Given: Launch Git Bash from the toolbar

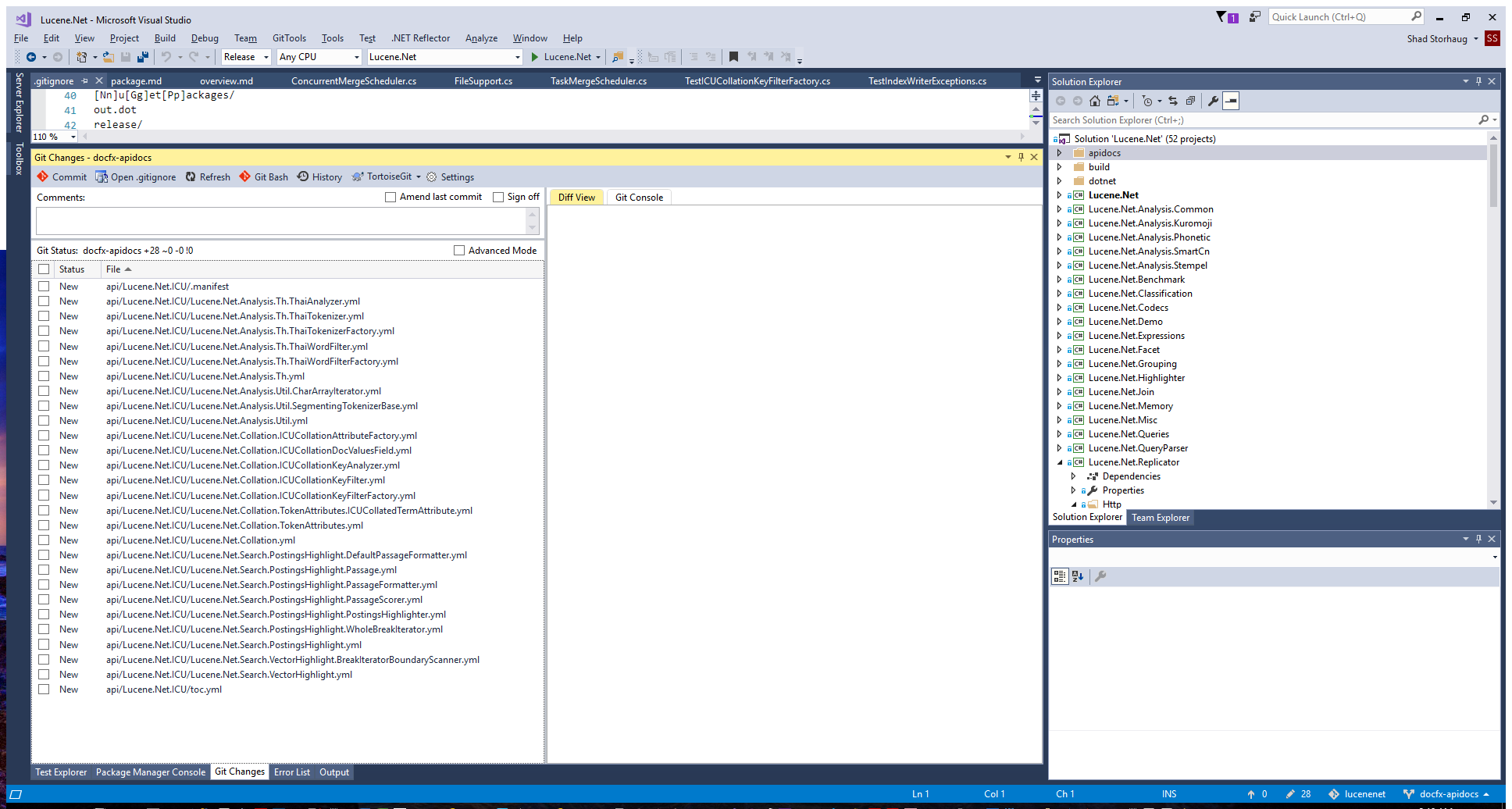Looking at the screenshot, I should [263, 177].
